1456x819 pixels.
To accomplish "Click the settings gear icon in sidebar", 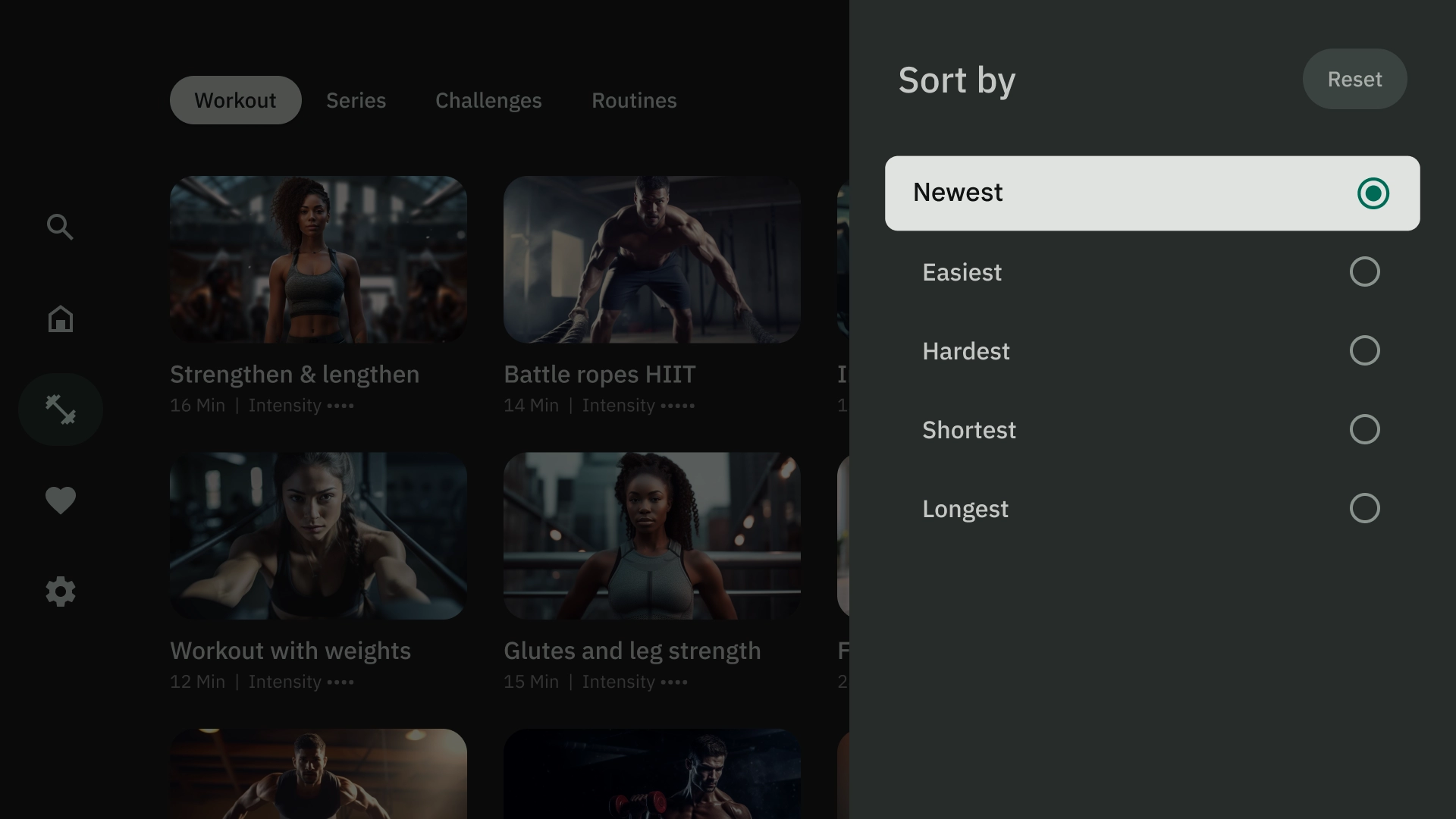I will tap(60, 591).
